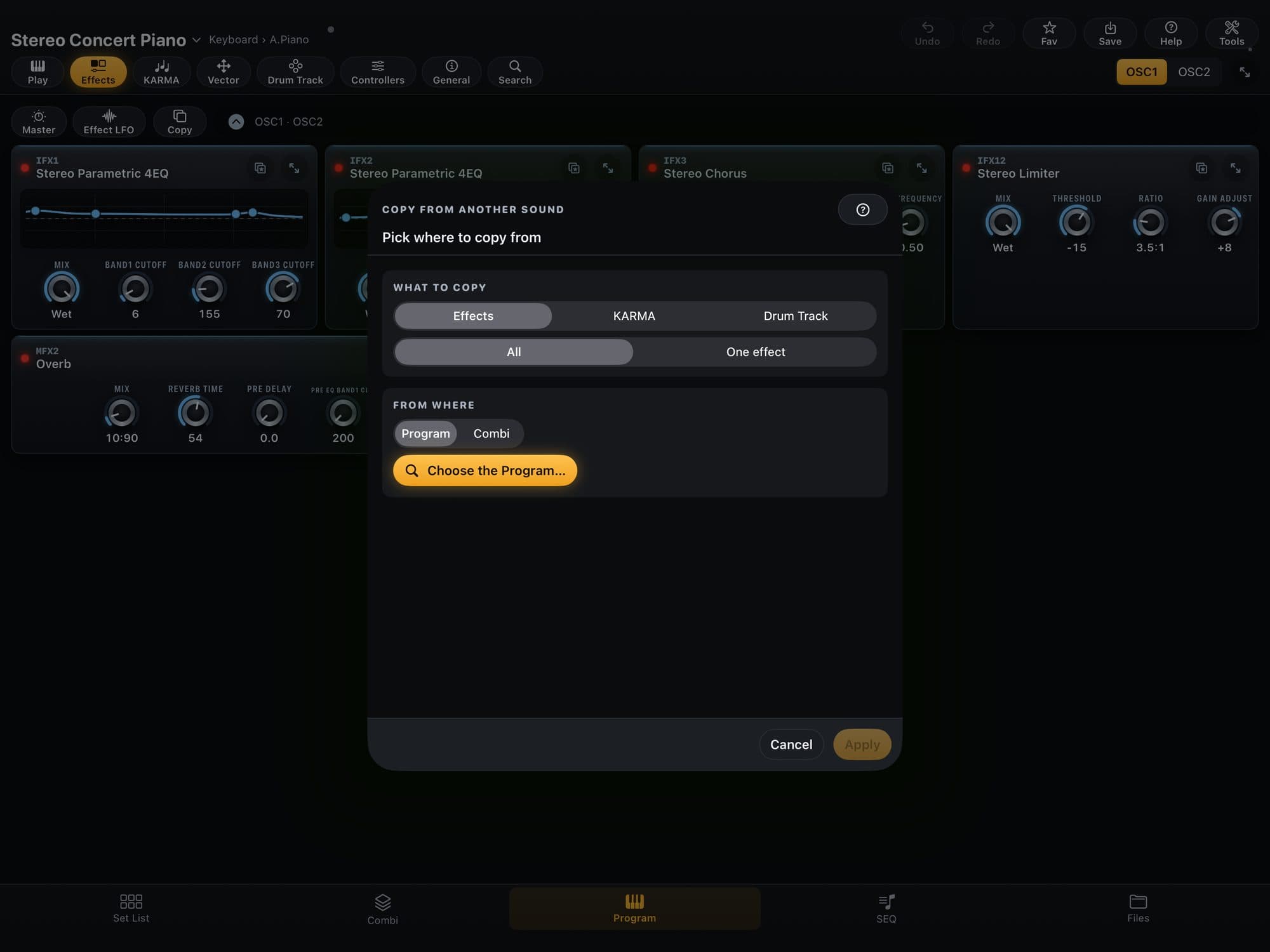Choose the One effect option
Viewport: 1270px width, 952px height.
click(756, 352)
